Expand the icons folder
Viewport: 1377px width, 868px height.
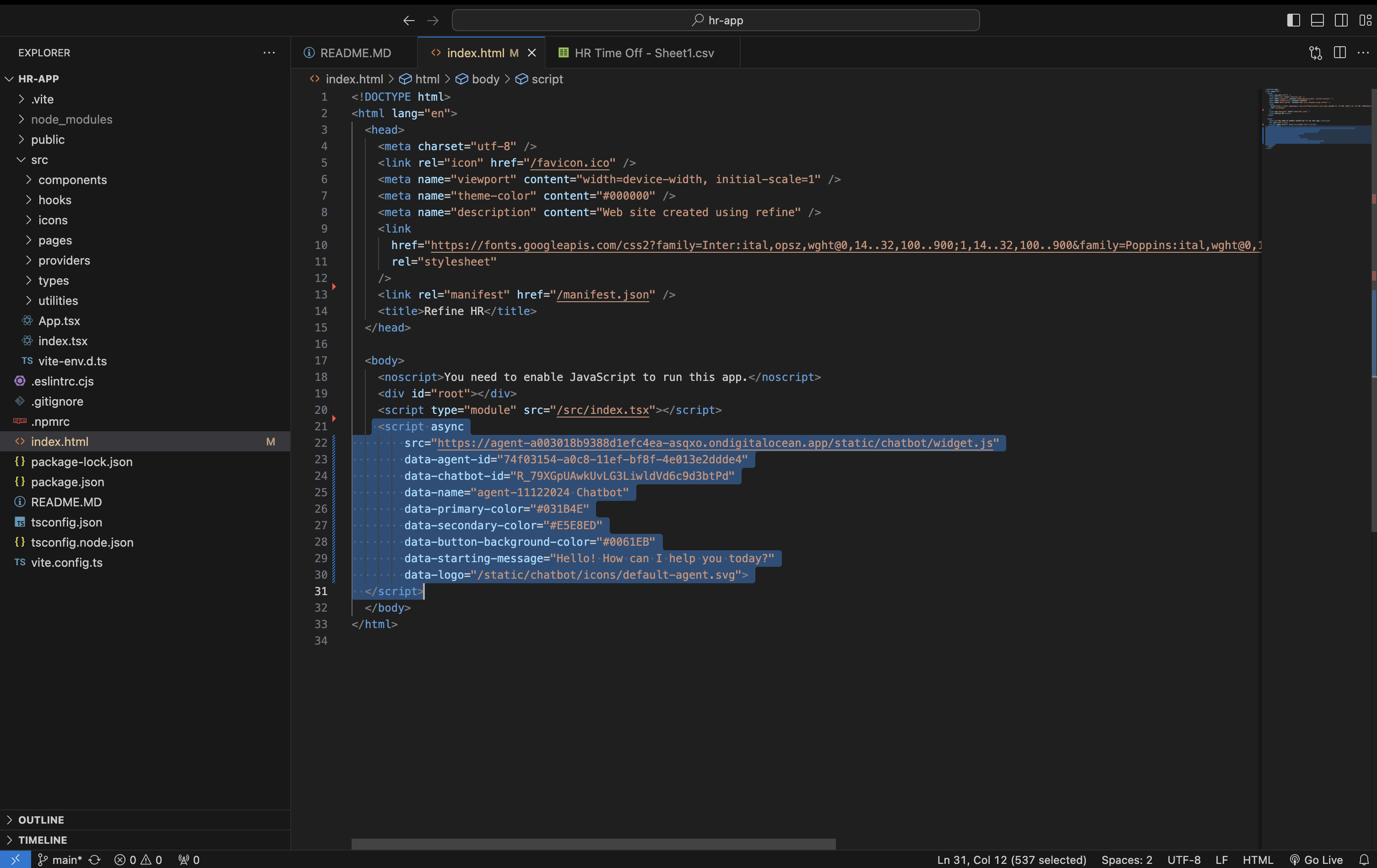pyautogui.click(x=145, y=220)
